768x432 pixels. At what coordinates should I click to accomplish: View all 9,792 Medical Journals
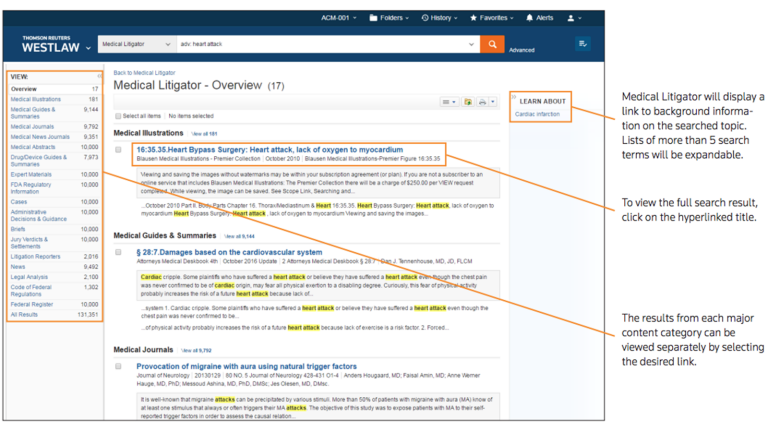(196, 350)
